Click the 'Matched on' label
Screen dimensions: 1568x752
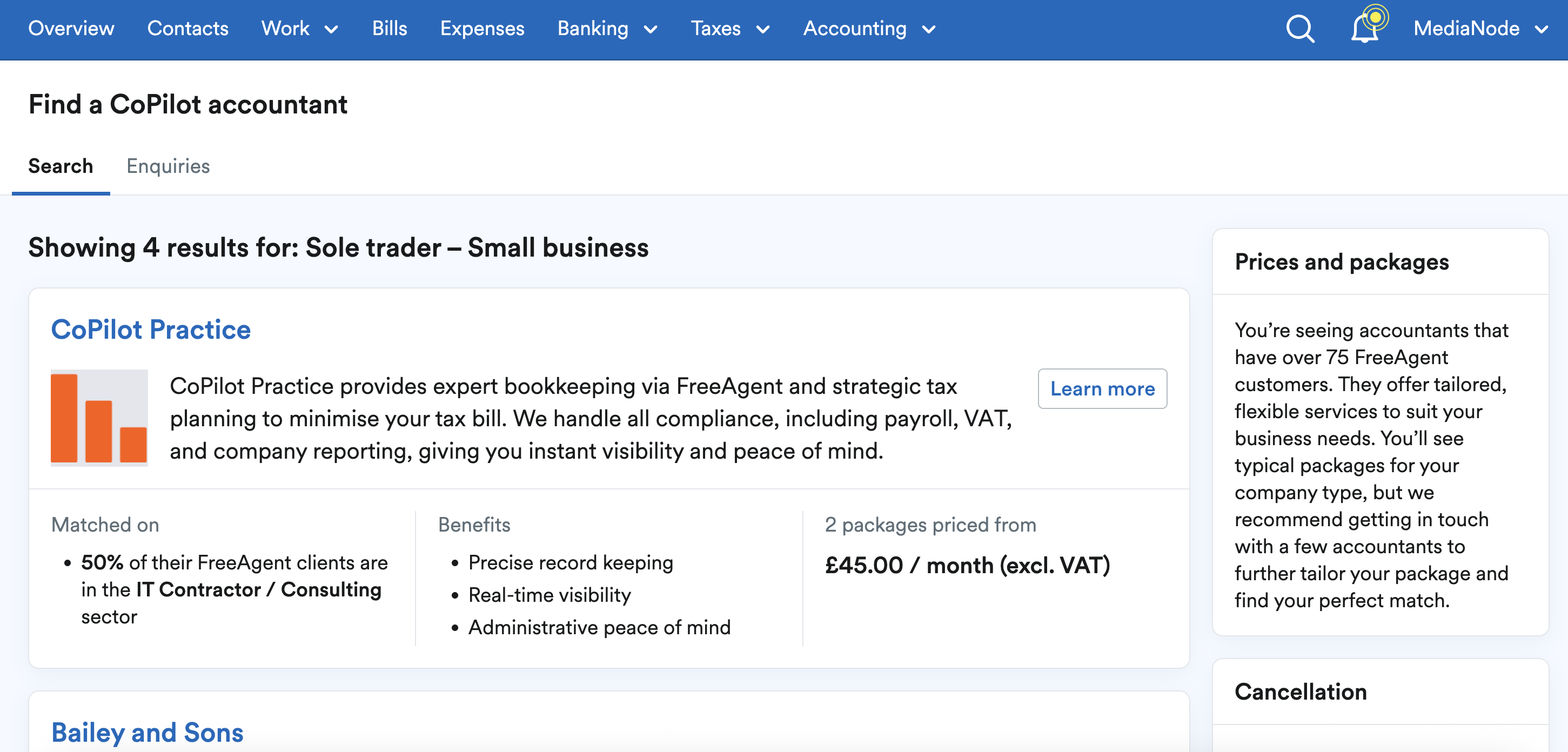(105, 525)
